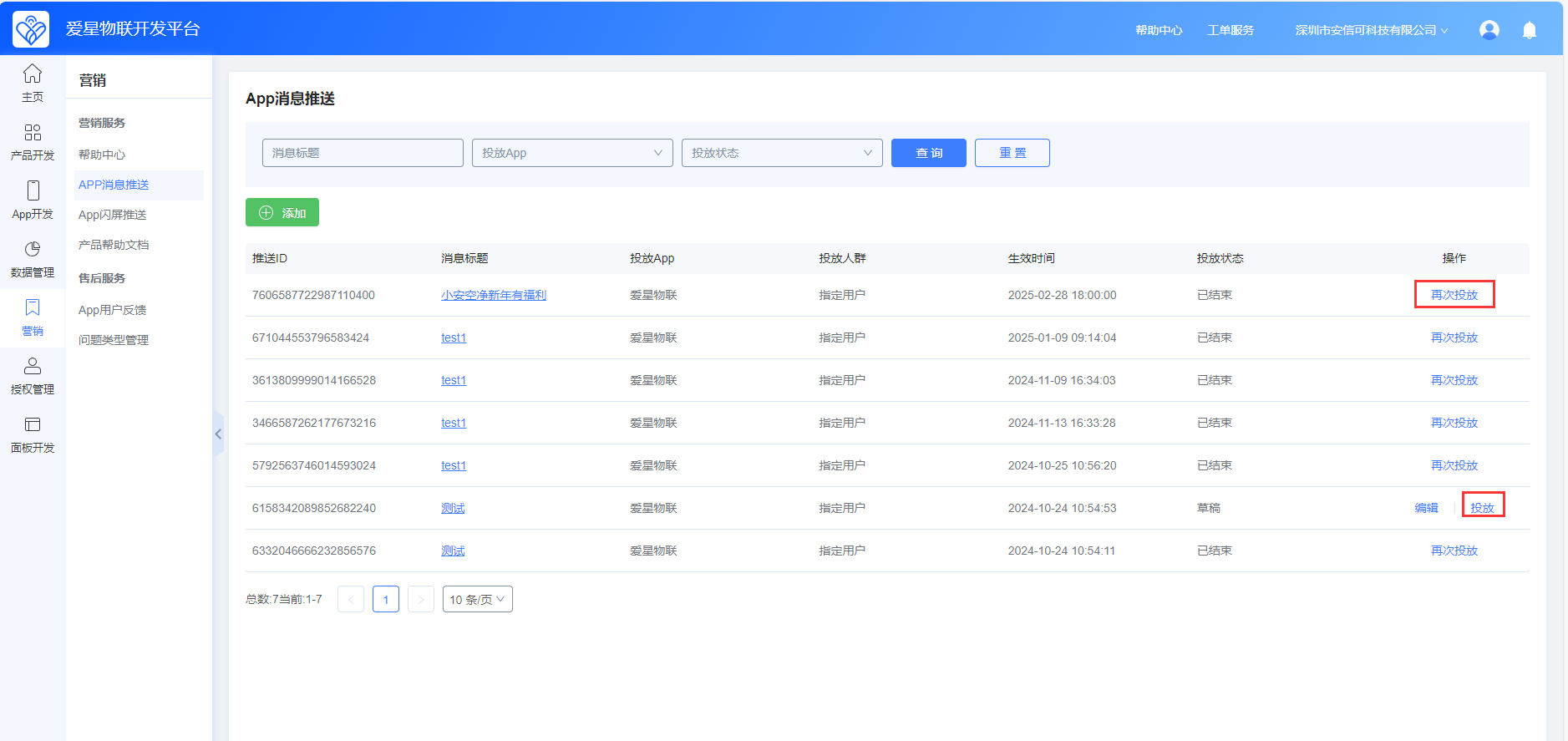The width and height of the screenshot is (1568, 741).
Task: Open the 投放状态 dropdown
Action: coord(782,153)
